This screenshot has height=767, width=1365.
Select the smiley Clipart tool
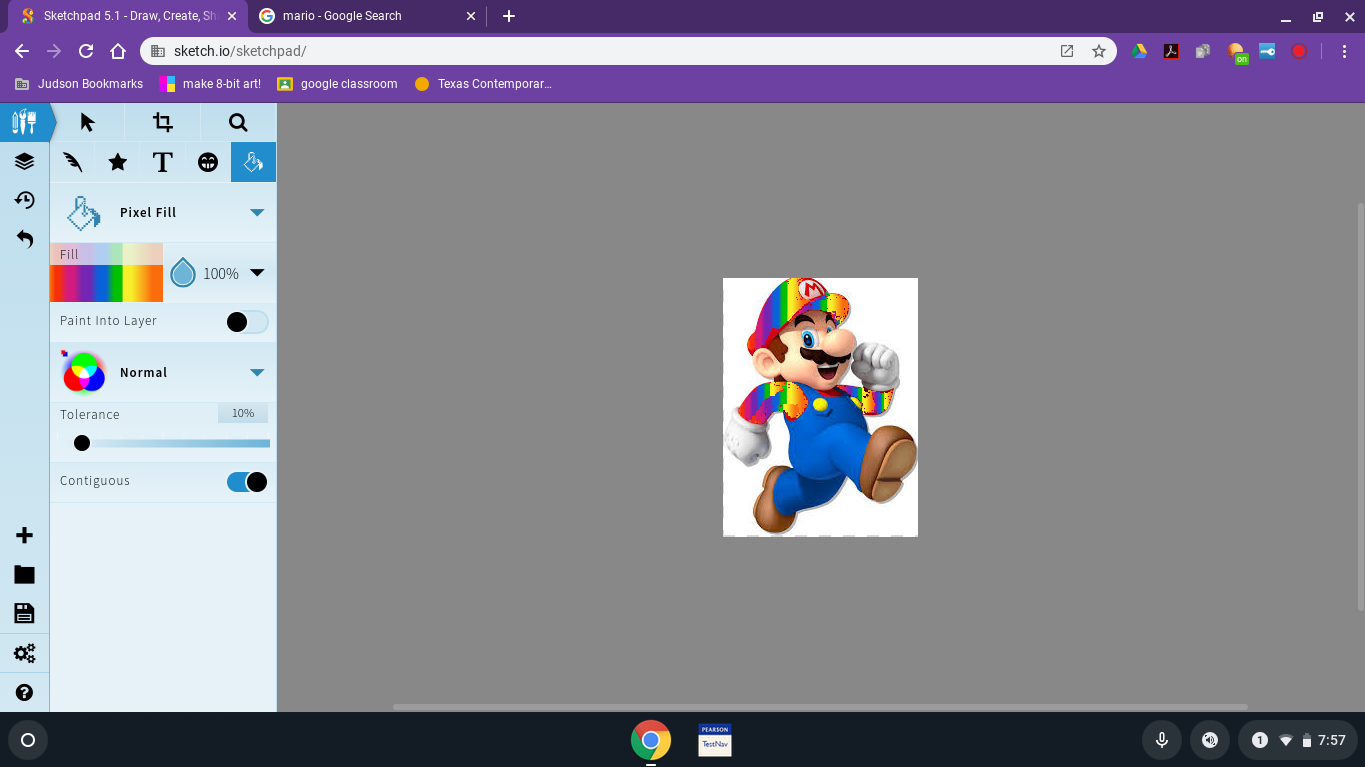[208, 162]
